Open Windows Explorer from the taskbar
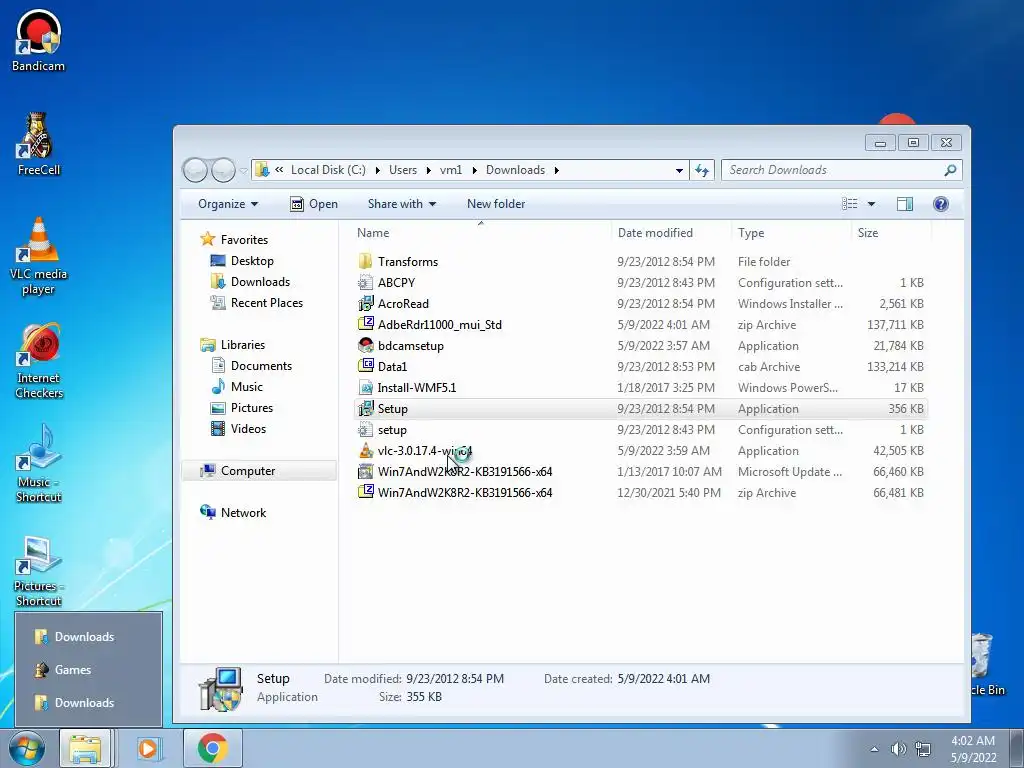 [86, 749]
